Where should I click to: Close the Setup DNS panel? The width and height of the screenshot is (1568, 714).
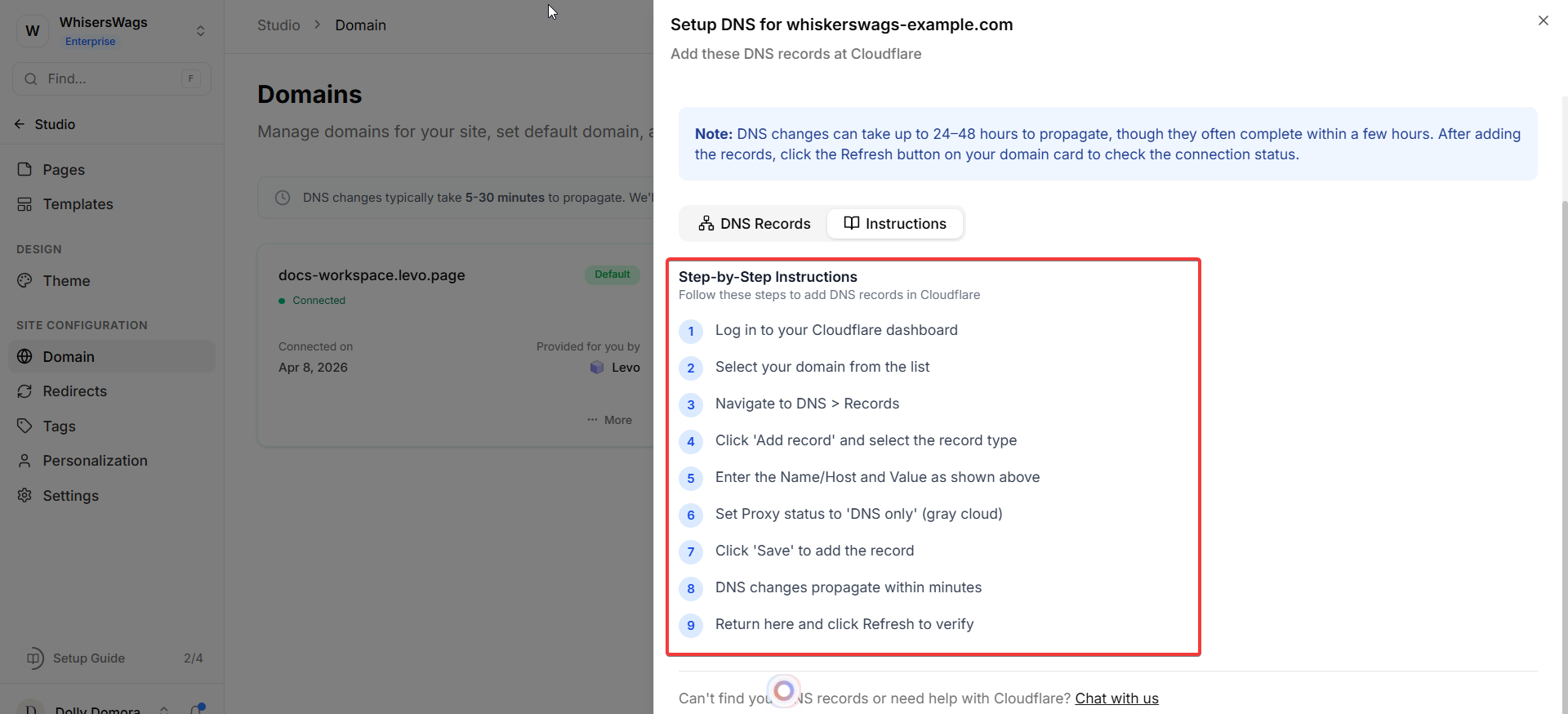click(x=1543, y=21)
